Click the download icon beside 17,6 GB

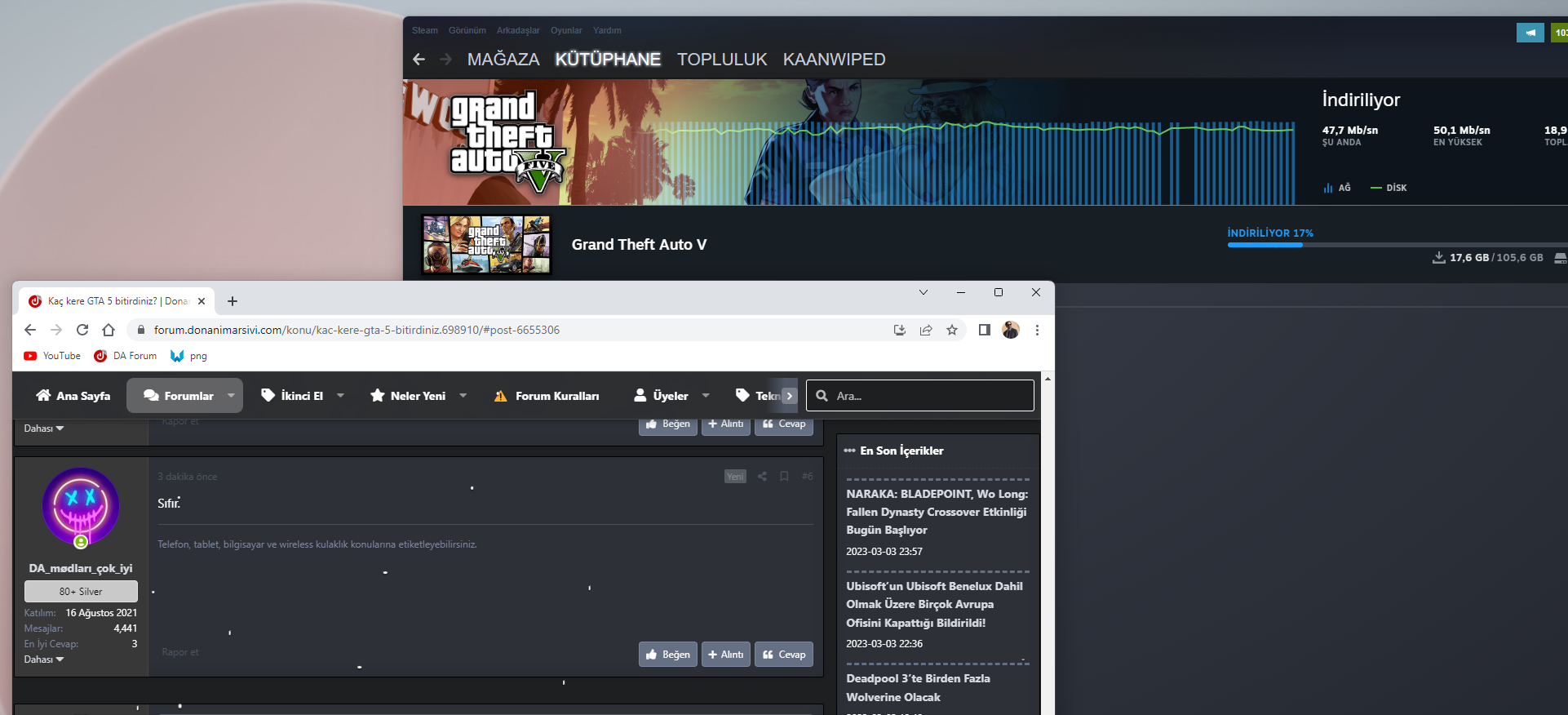tap(1438, 258)
